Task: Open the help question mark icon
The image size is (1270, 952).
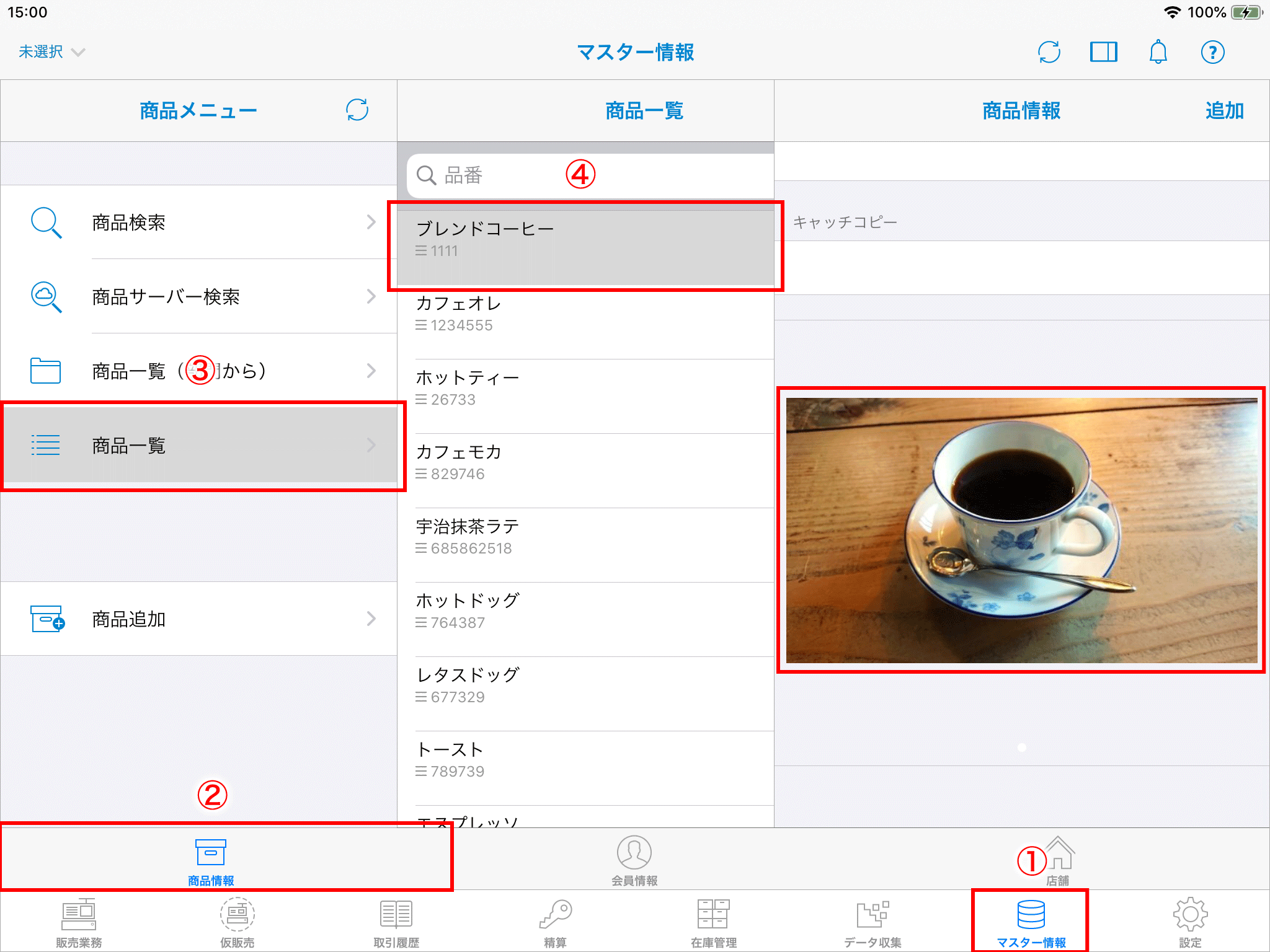Action: [x=1212, y=52]
